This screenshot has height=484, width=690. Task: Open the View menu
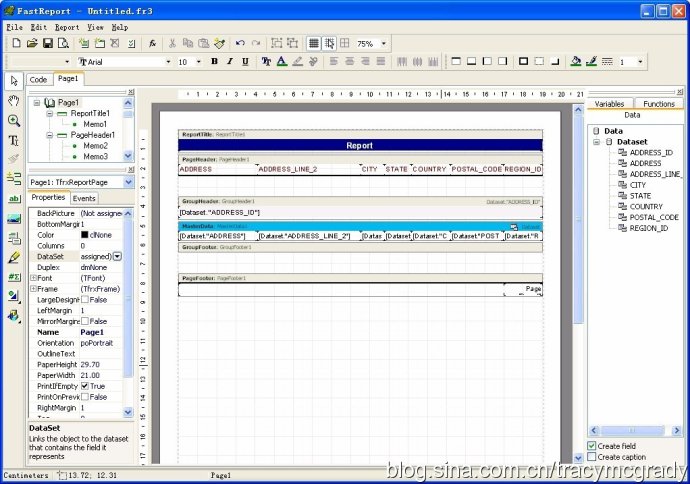[95, 27]
